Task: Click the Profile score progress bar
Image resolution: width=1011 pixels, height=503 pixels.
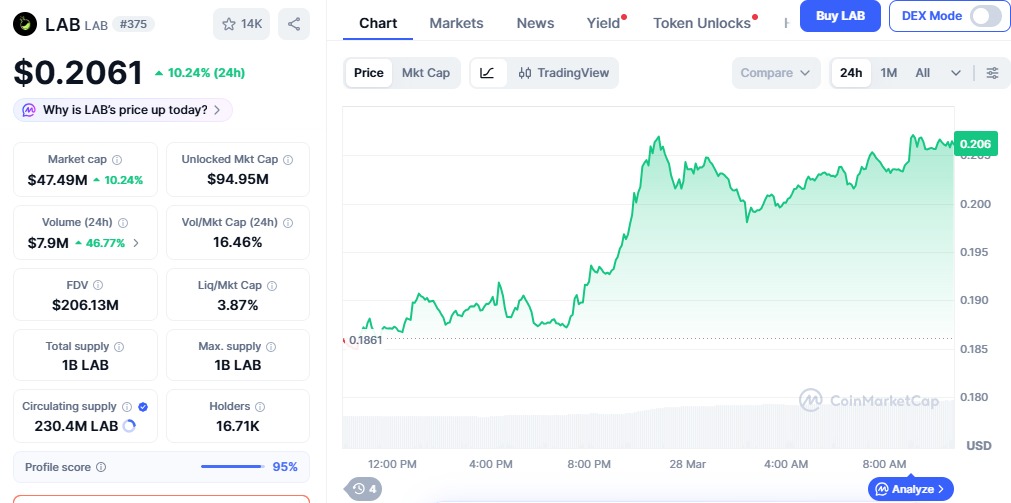Action: click(x=232, y=466)
